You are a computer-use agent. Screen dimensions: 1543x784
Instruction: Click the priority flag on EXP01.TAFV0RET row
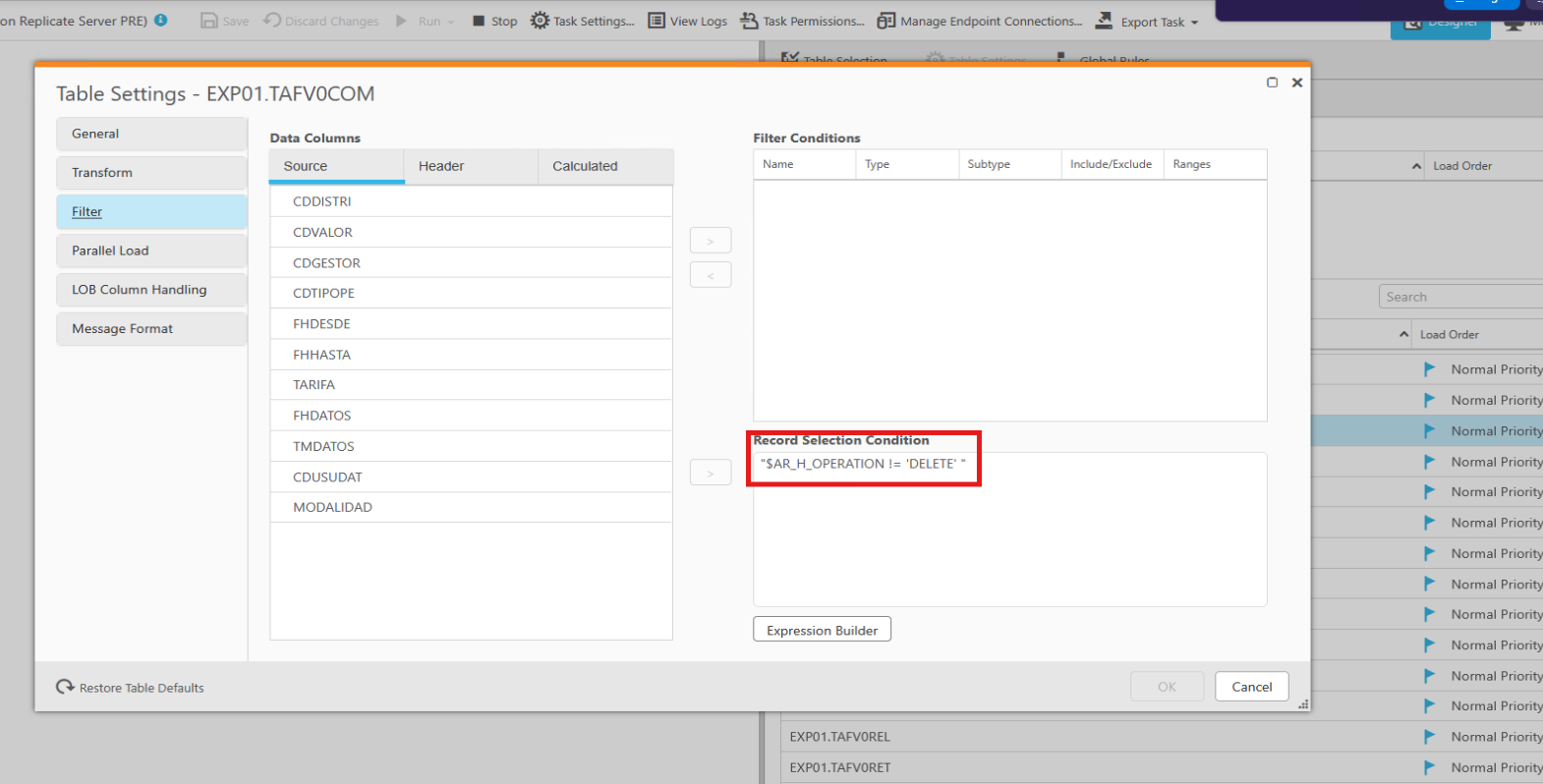point(1430,767)
